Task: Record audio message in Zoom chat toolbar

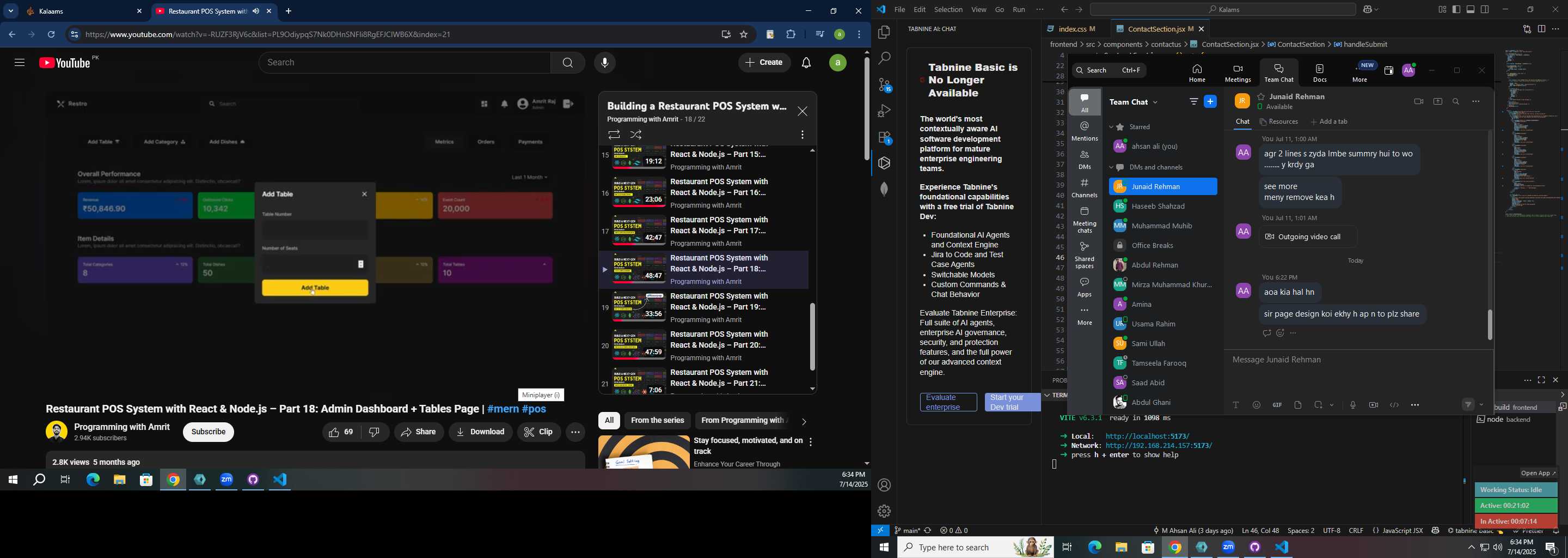Action: click(x=1352, y=405)
